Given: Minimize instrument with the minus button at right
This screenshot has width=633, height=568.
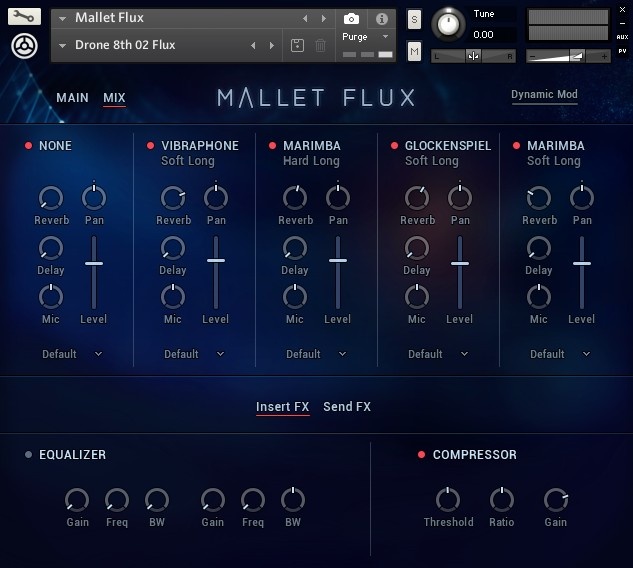Looking at the screenshot, I should pos(623,23).
